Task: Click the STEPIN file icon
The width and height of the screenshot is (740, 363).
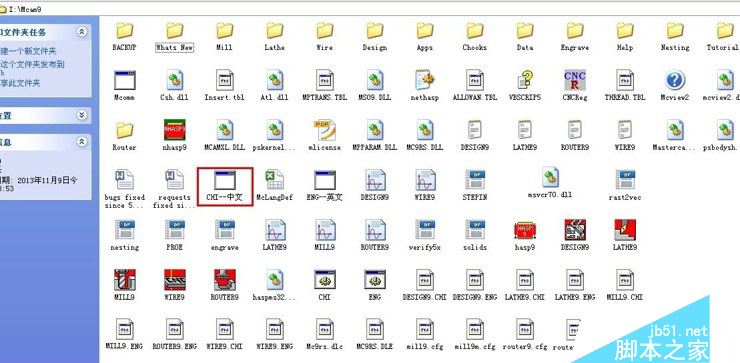Action: [475, 180]
